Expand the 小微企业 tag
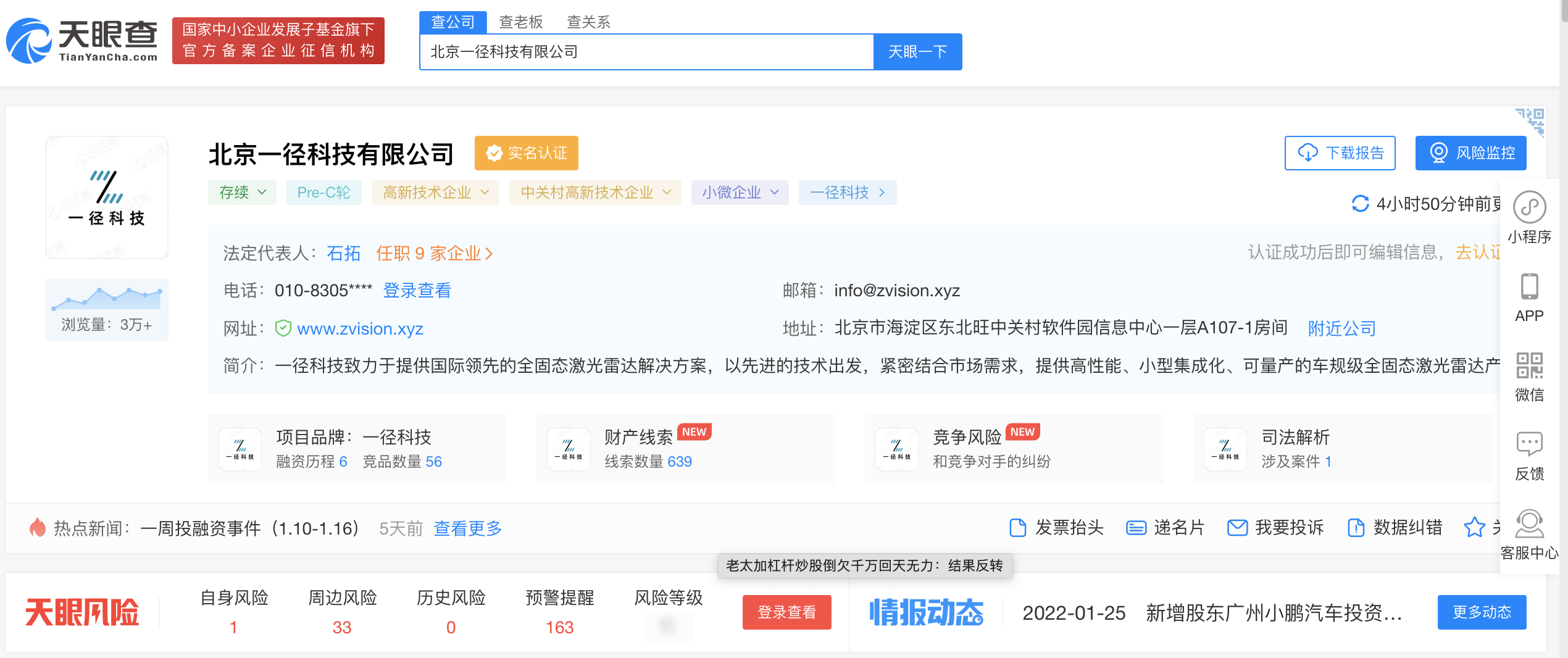The image size is (1568, 658). [740, 193]
